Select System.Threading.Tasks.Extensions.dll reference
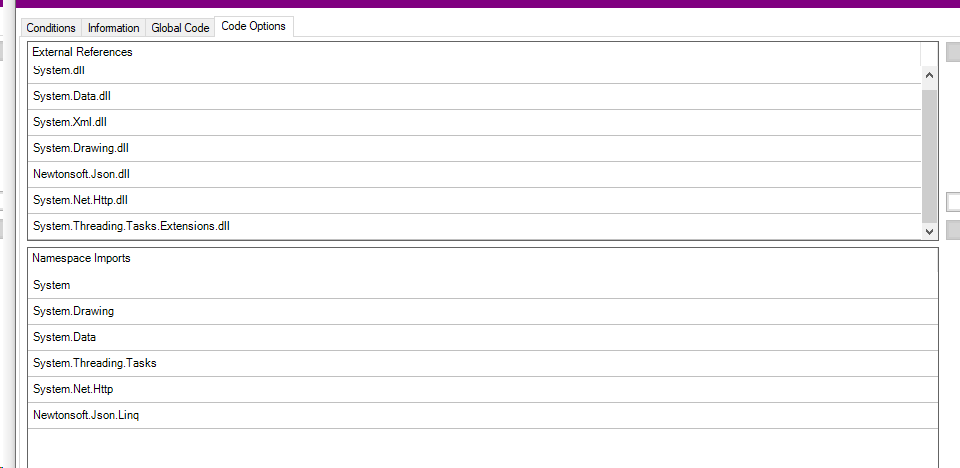Viewport: 960px width, 468px height. (474, 227)
